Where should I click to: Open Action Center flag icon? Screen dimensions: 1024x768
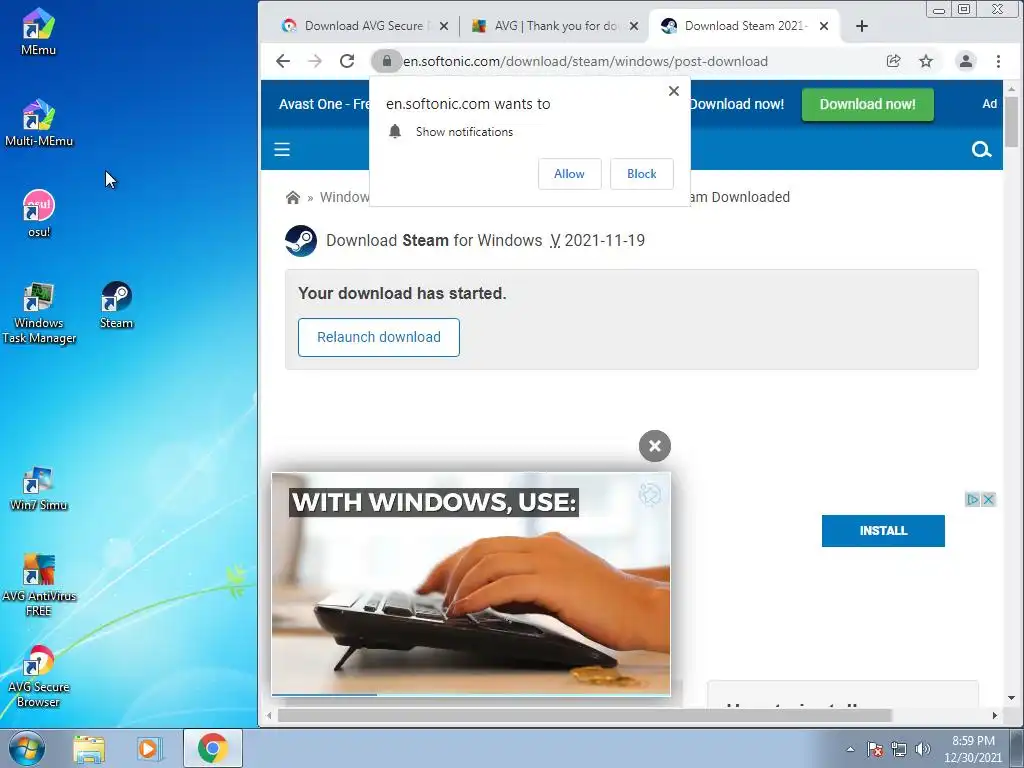coord(875,749)
